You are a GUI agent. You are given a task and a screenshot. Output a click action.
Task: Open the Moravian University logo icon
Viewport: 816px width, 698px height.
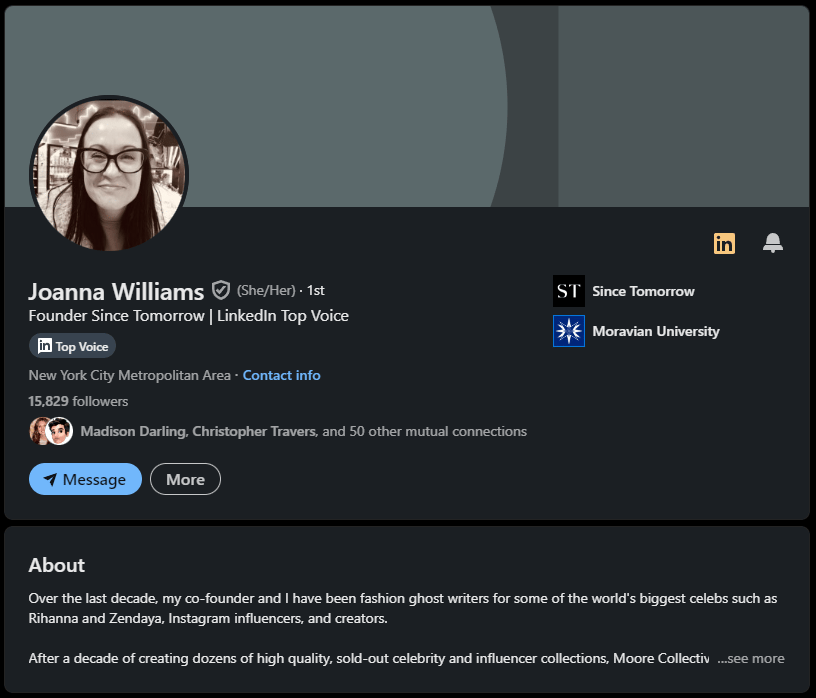coord(569,331)
